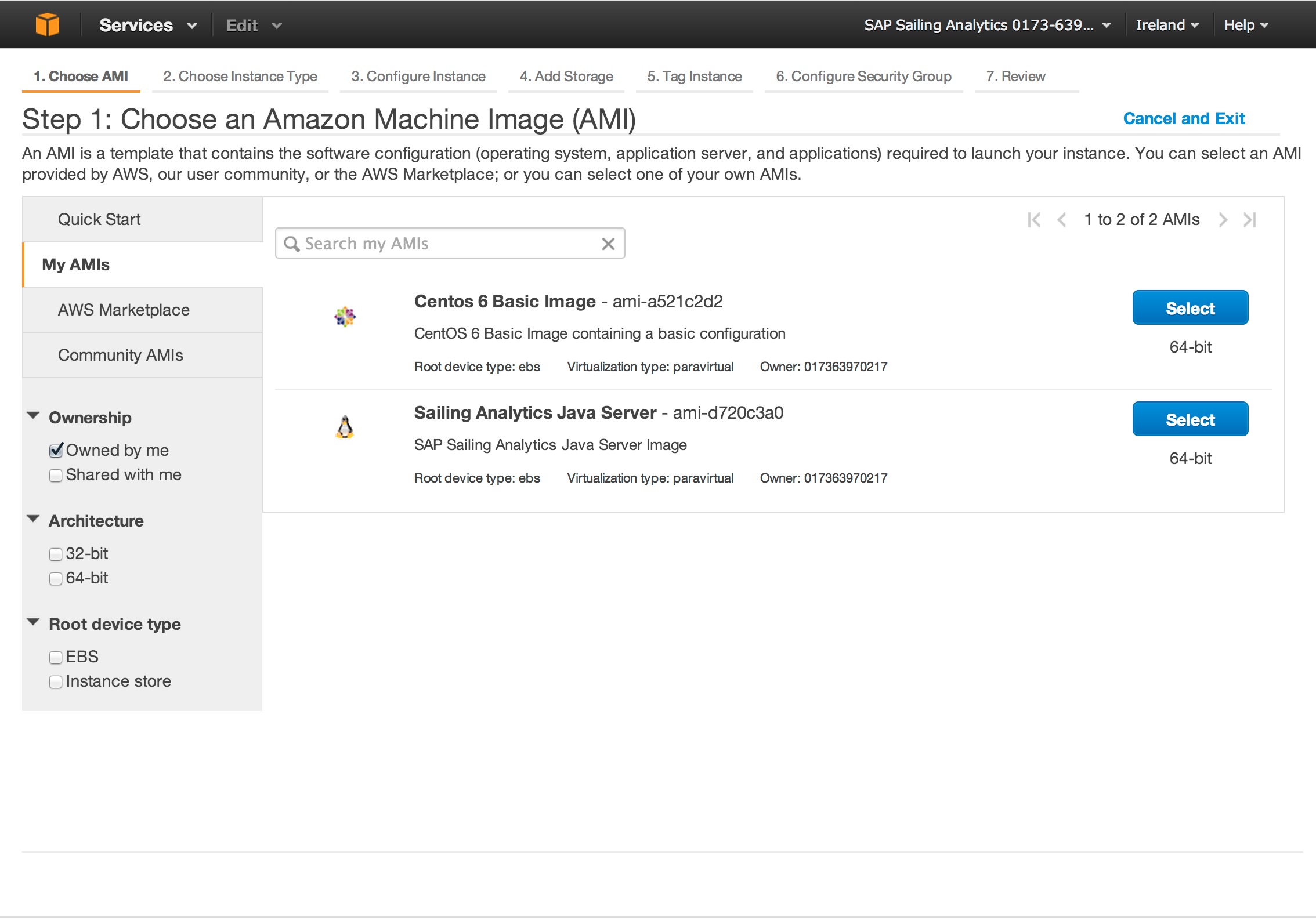Screen dimensions: 1316x921
Task: Click the CentOS logo icon
Action: pos(345,317)
